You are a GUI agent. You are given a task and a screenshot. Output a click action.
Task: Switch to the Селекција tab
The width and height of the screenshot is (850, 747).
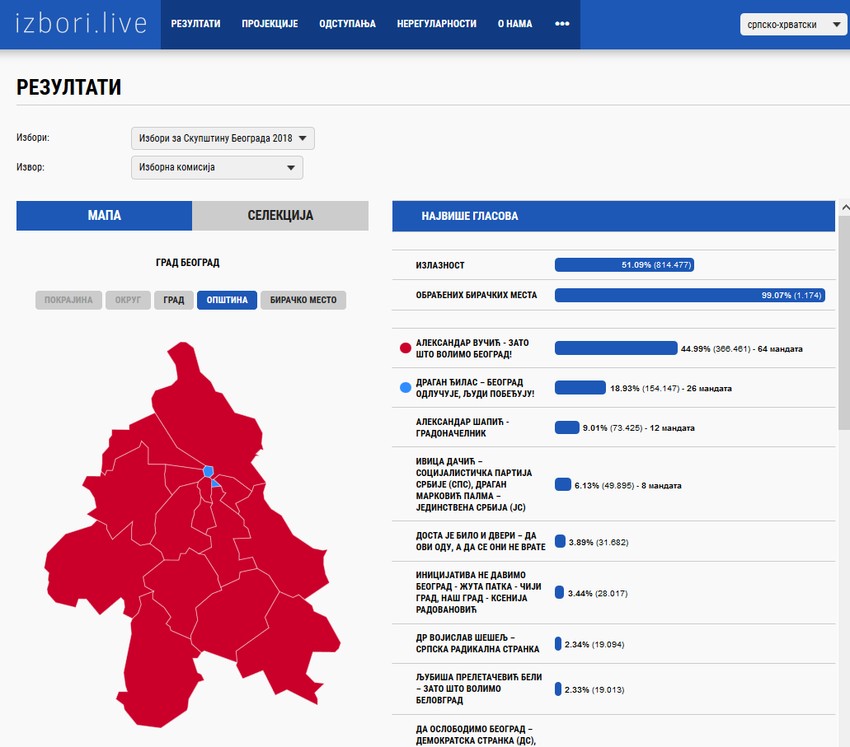[x=280, y=216]
